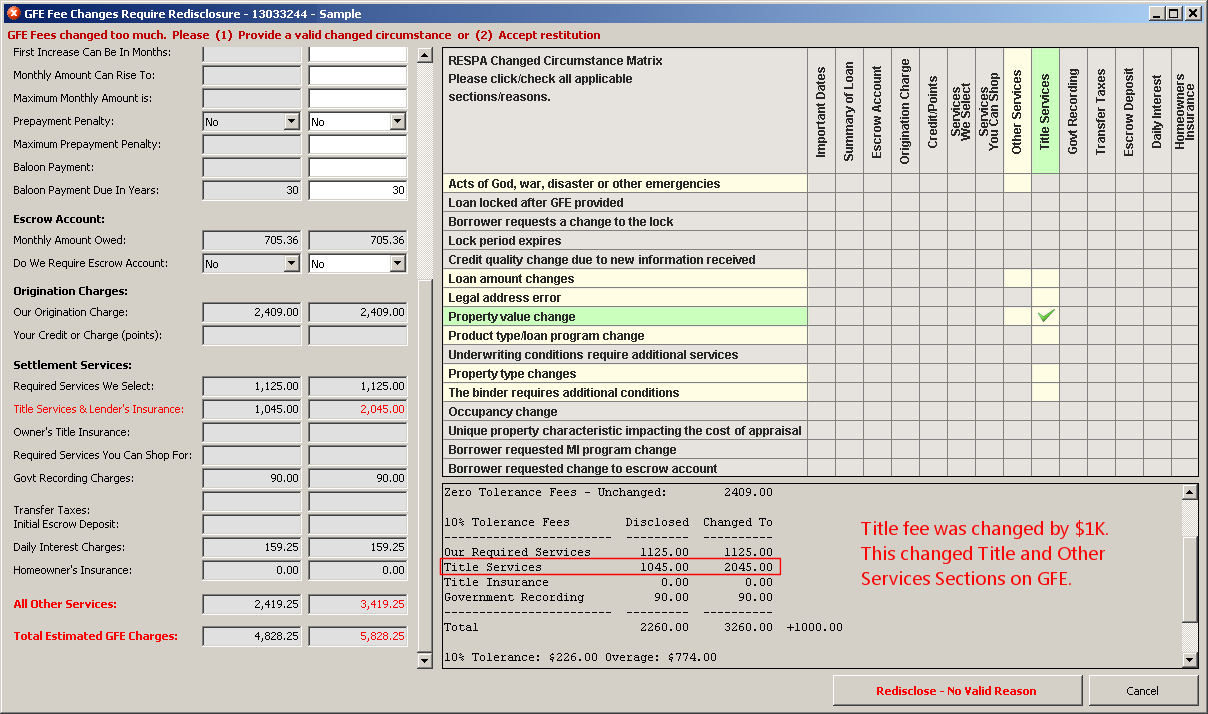The width and height of the screenshot is (1208, 714).
Task: Check Title Services for Loan amount changes
Action: pyautogui.click(x=1046, y=278)
